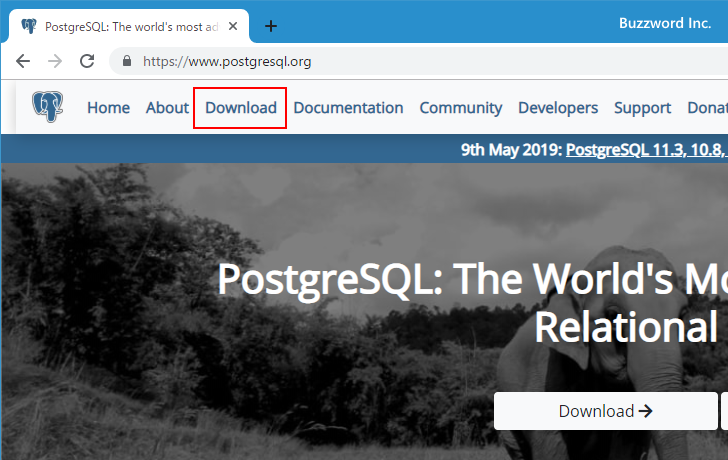The height and width of the screenshot is (460, 728).
Task: Click the PostgreSQL favicon in the tab
Action: click(28, 26)
